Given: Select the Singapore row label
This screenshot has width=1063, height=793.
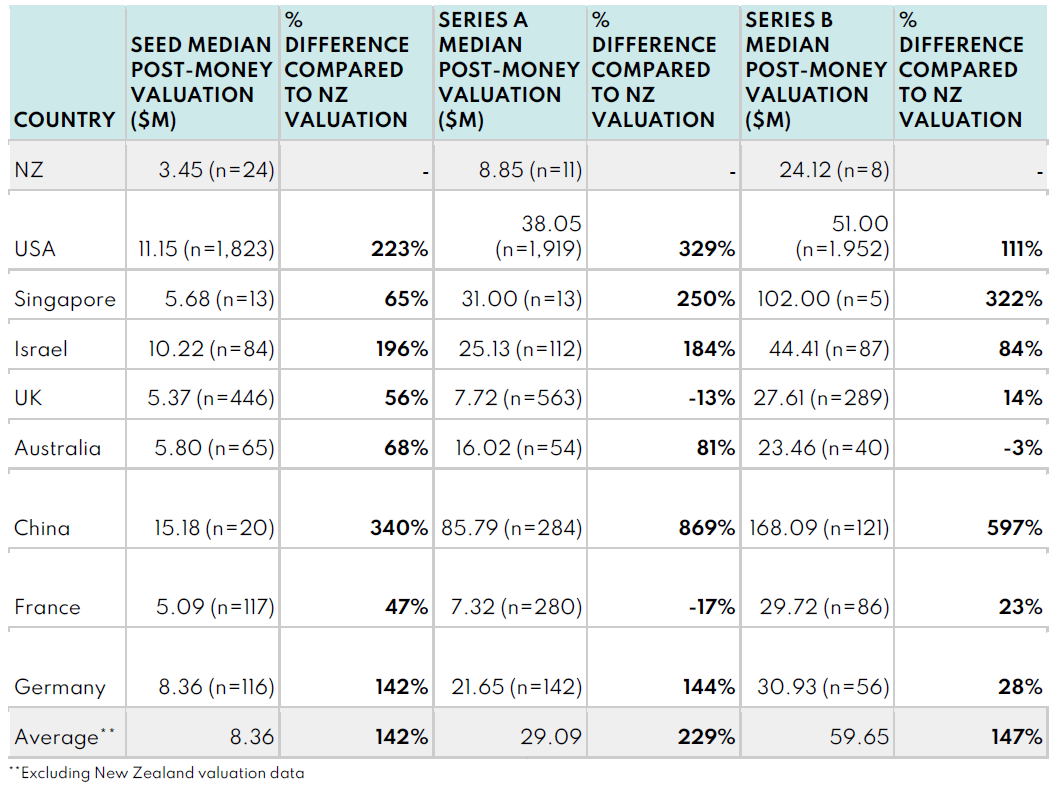Looking at the screenshot, I should (65, 299).
